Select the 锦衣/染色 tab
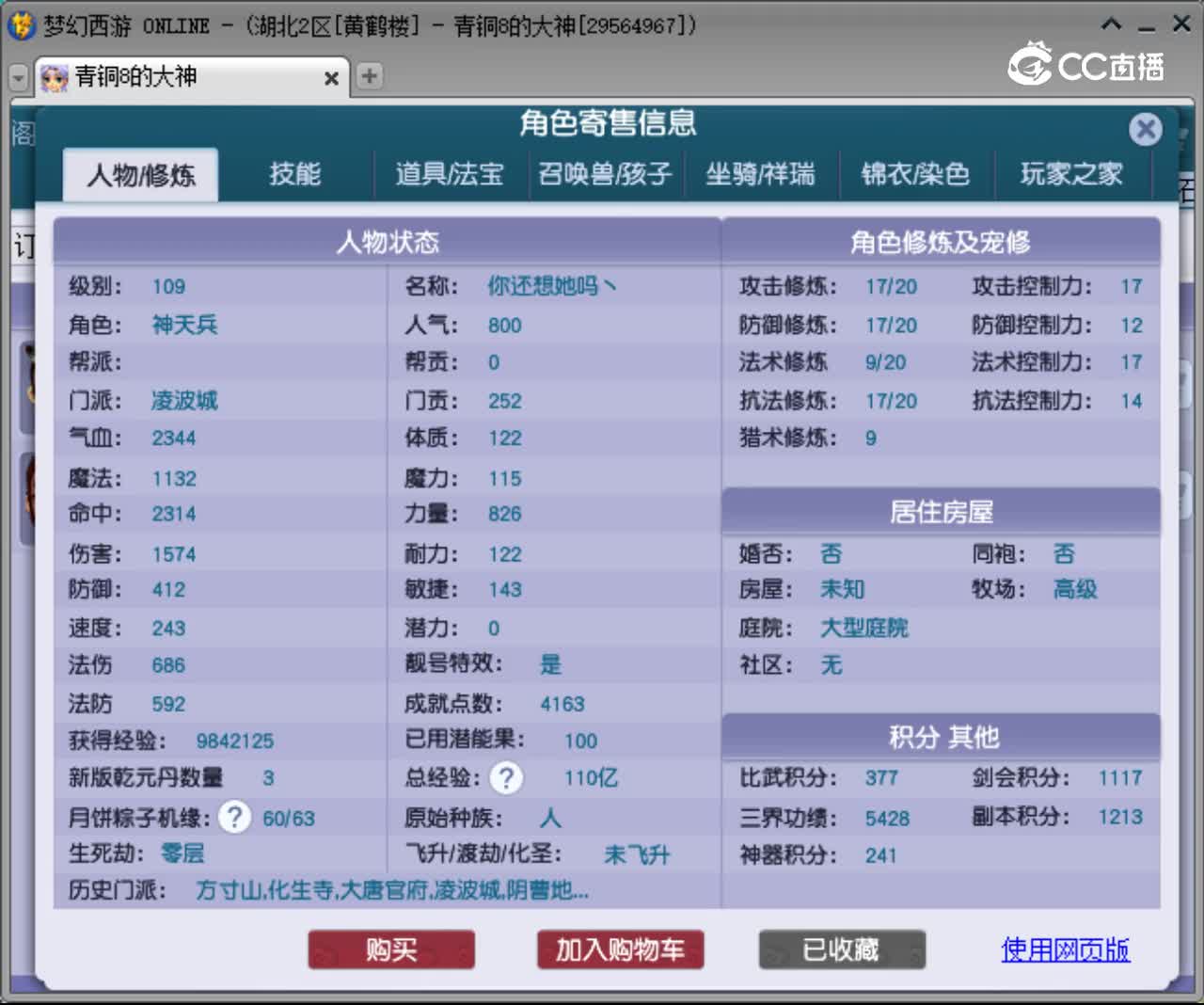 [x=915, y=174]
